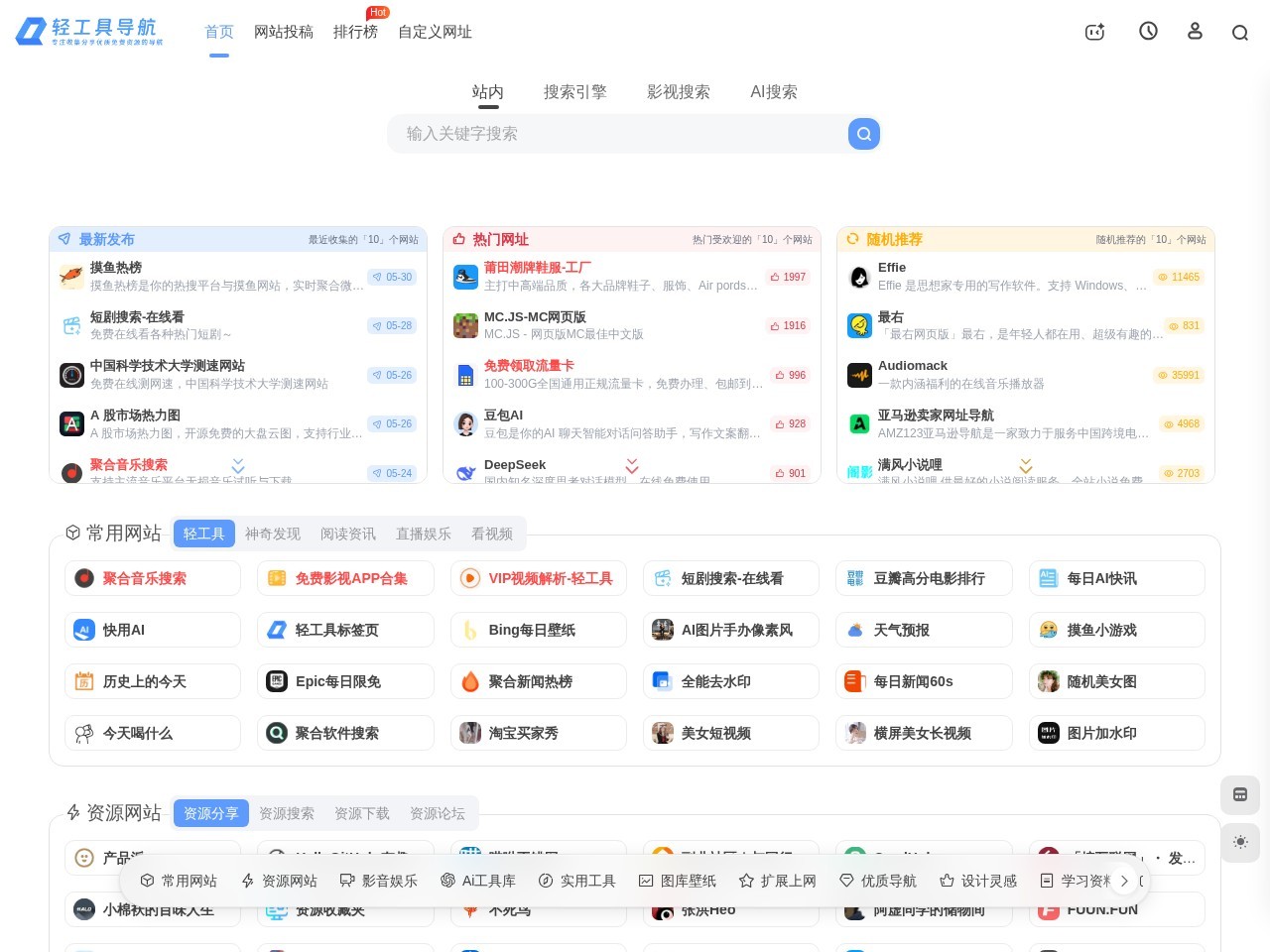Jump to AI工具库 in the floating bar
1270x952 pixels.
point(478,881)
